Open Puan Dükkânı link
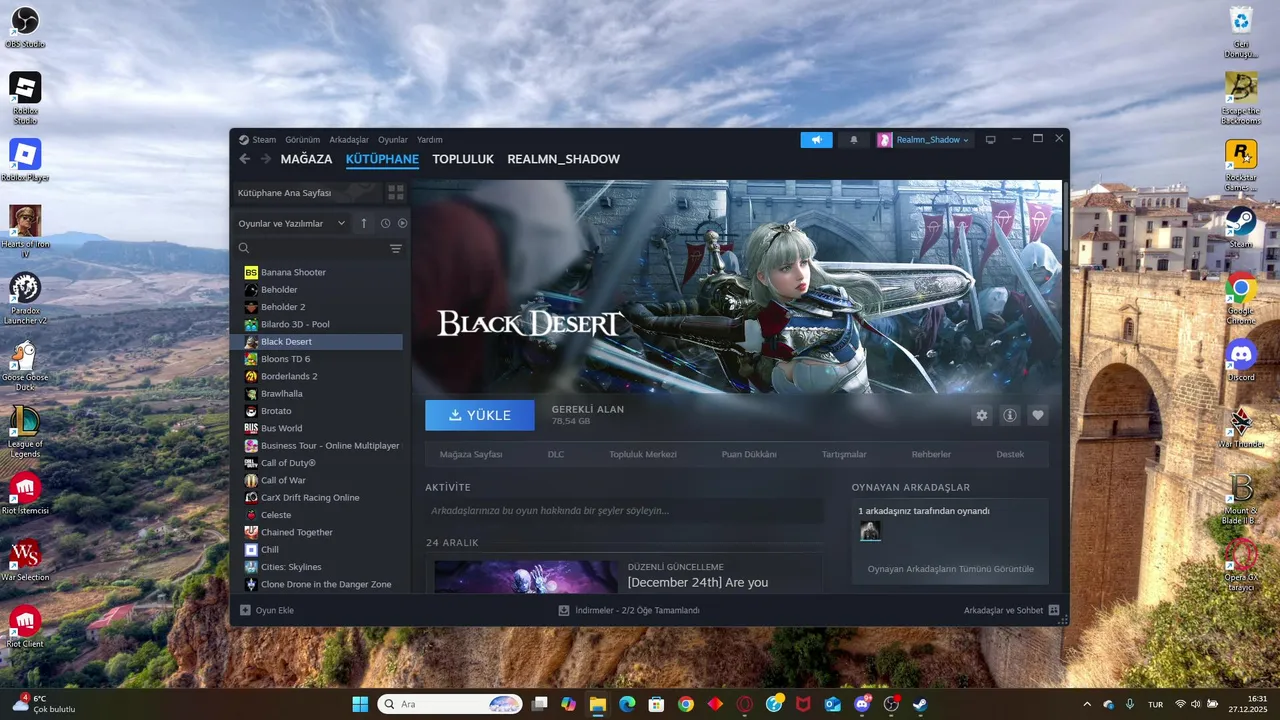This screenshot has width=1280, height=720. [x=749, y=454]
